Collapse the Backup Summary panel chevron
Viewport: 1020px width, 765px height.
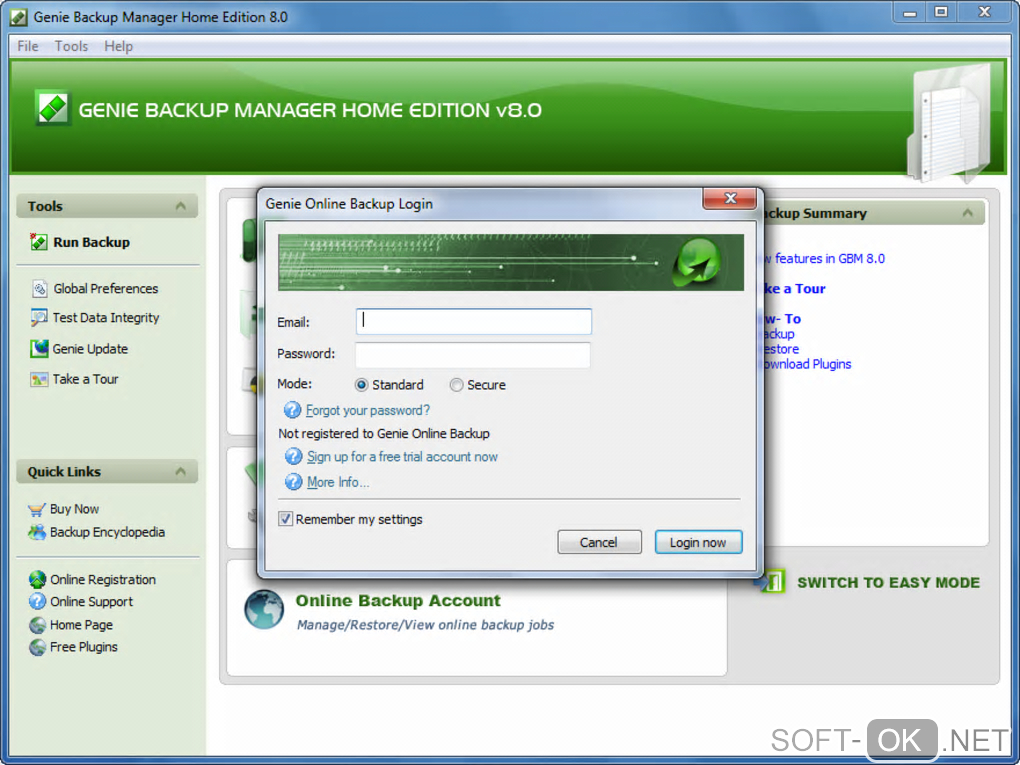click(967, 213)
